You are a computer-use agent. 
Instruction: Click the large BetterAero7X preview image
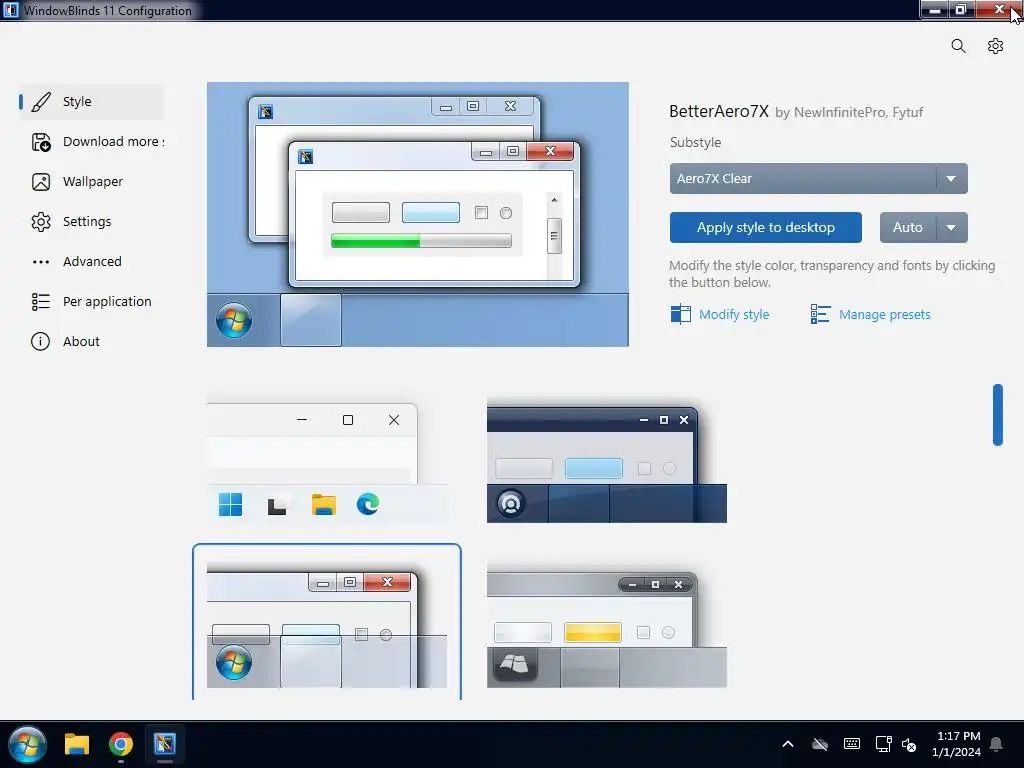coord(418,214)
